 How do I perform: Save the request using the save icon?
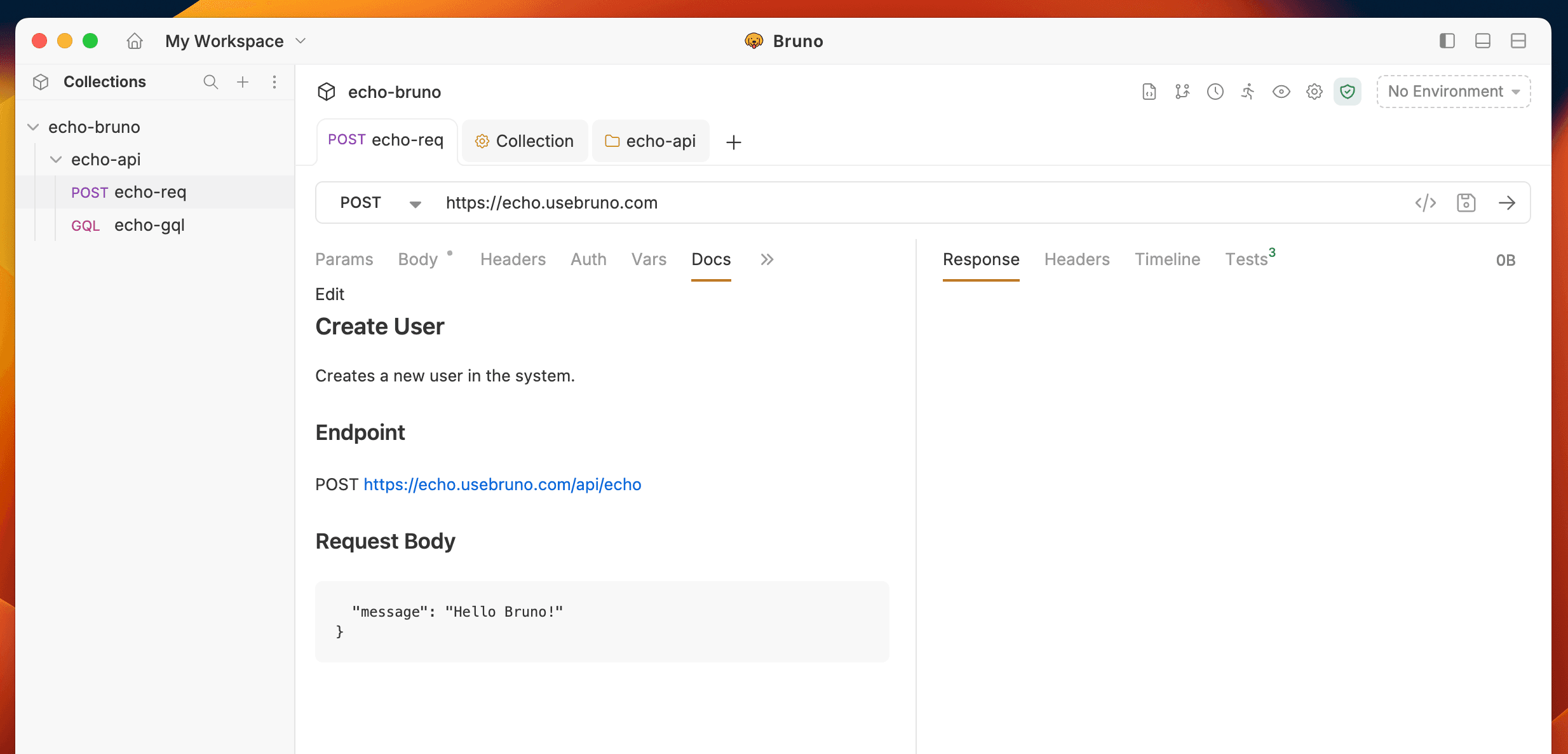click(1466, 202)
